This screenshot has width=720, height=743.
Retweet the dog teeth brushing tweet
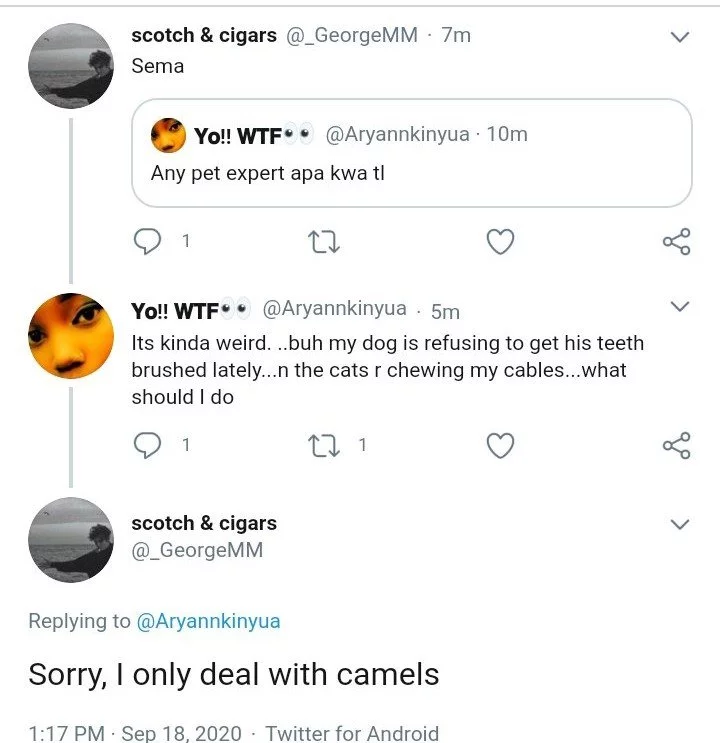(x=324, y=446)
